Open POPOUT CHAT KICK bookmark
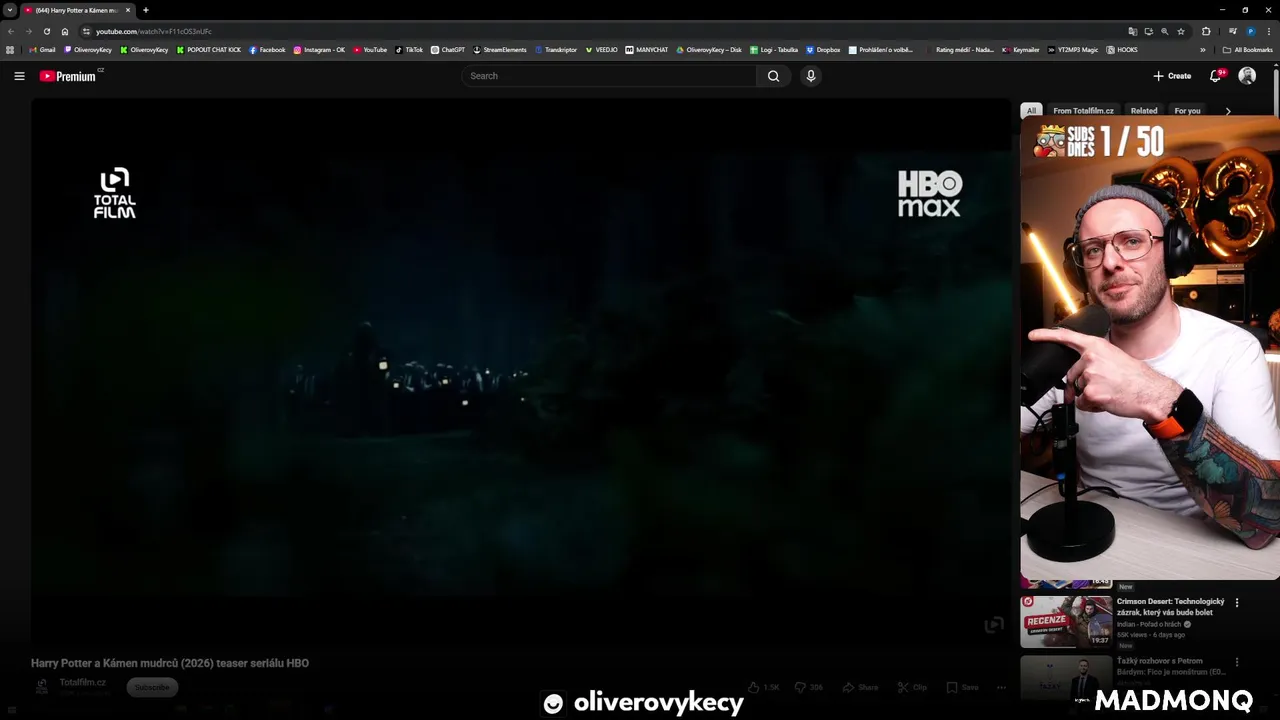 pyautogui.click(x=209, y=49)
